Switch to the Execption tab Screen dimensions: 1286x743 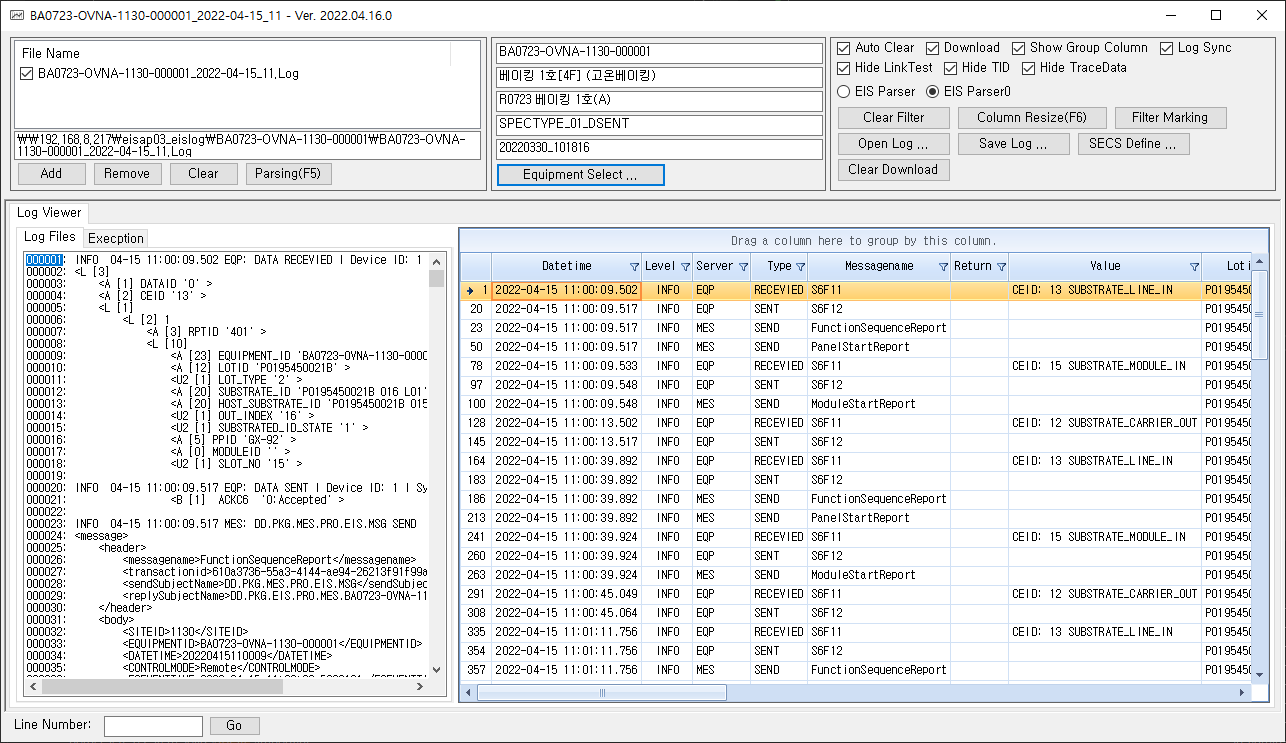click(x=116, y=238)
